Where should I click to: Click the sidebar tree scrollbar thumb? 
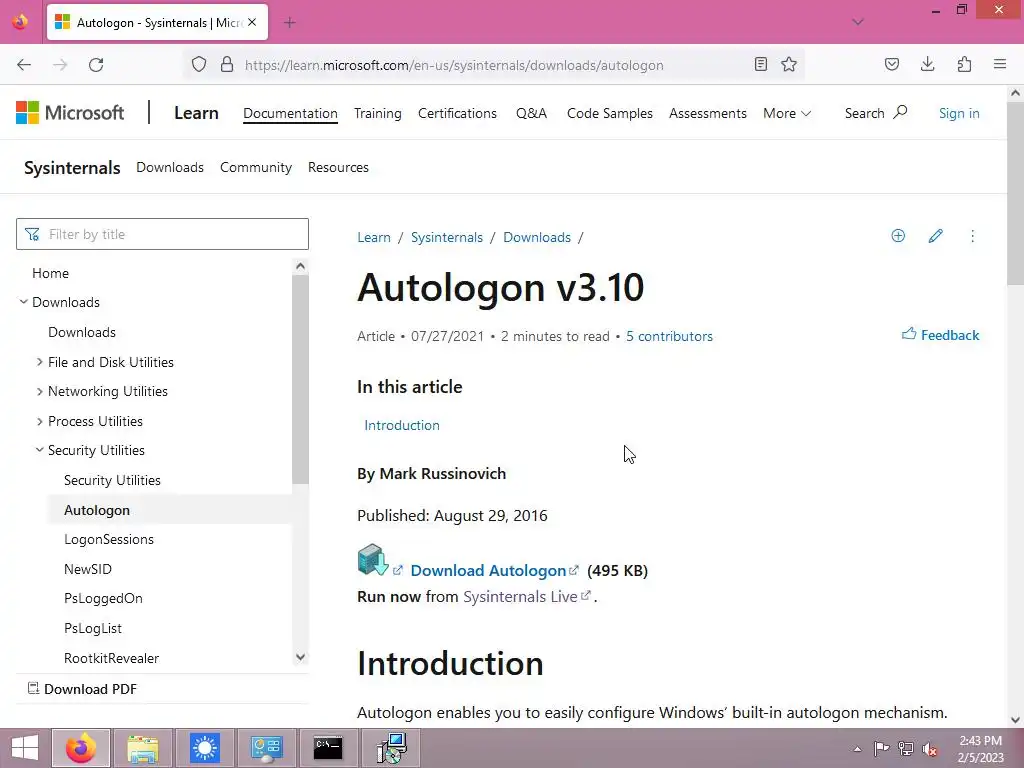tap(300, 379)
